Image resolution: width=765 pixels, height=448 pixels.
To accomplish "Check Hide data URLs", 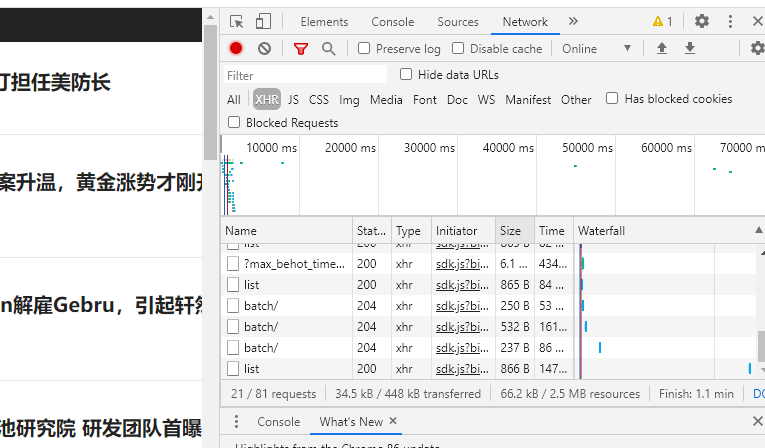I will 406,74.
